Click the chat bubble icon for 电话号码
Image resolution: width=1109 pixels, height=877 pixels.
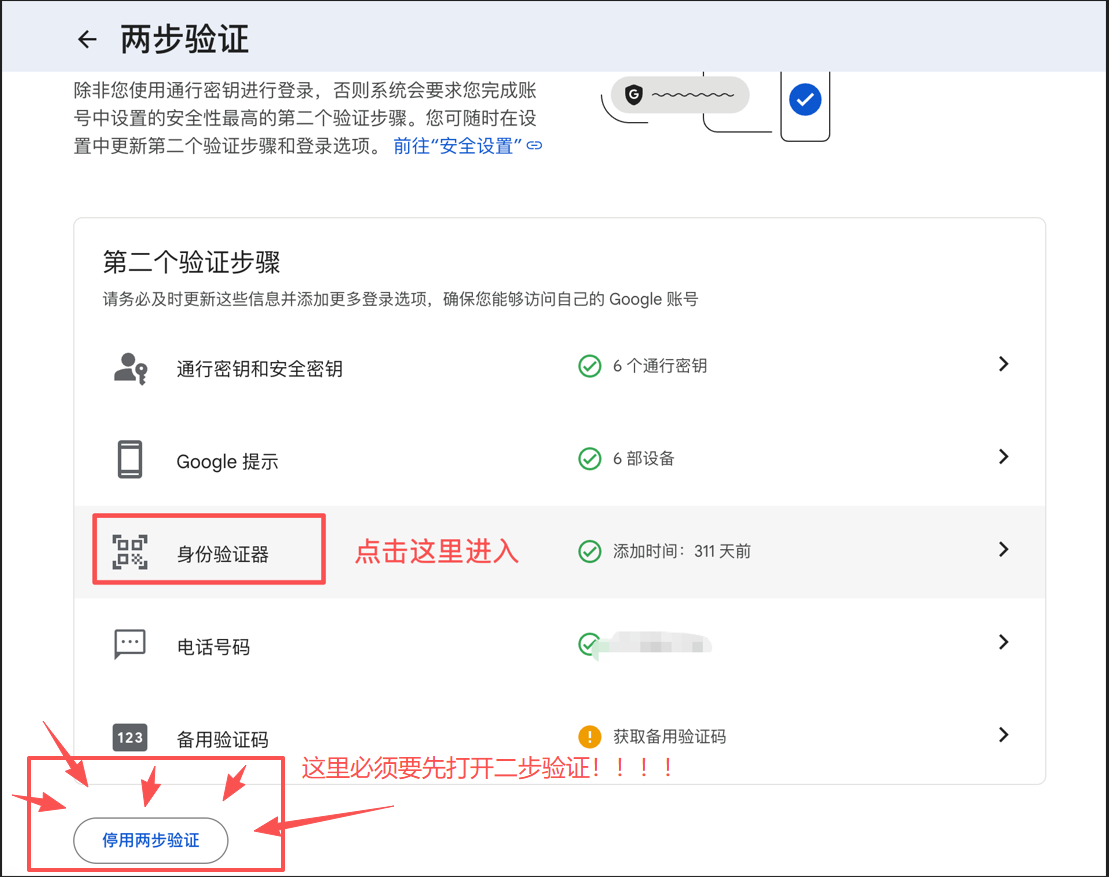click(x=130, y=644)
